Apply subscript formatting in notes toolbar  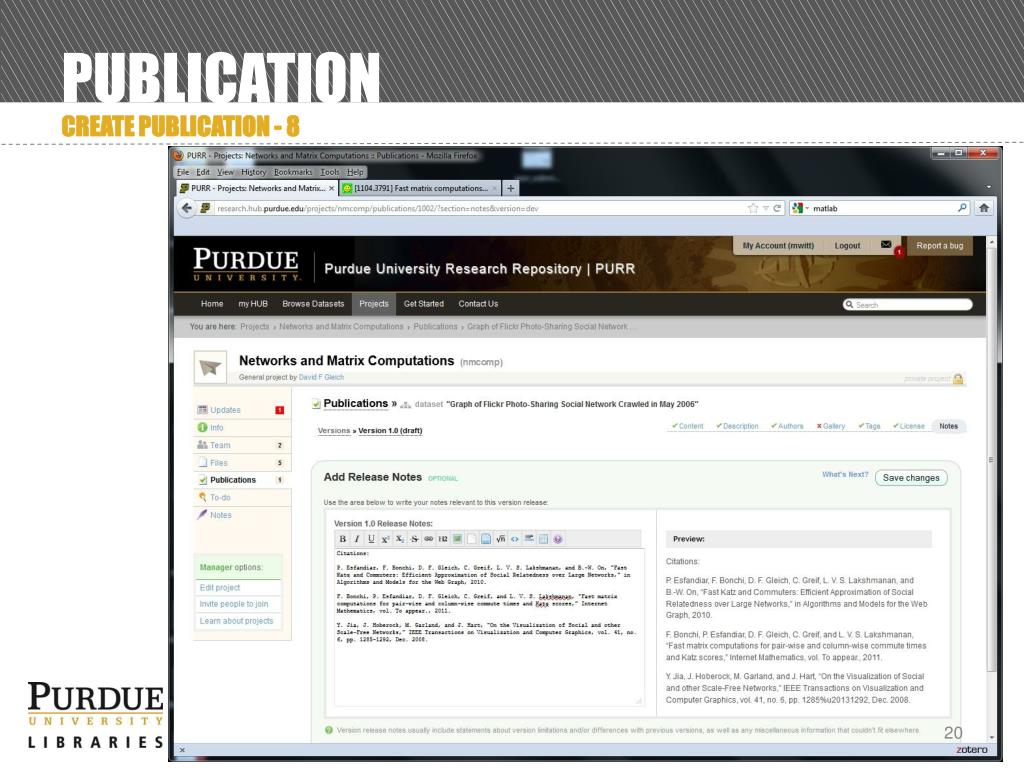pyautogui.click(x=400, y=539)
